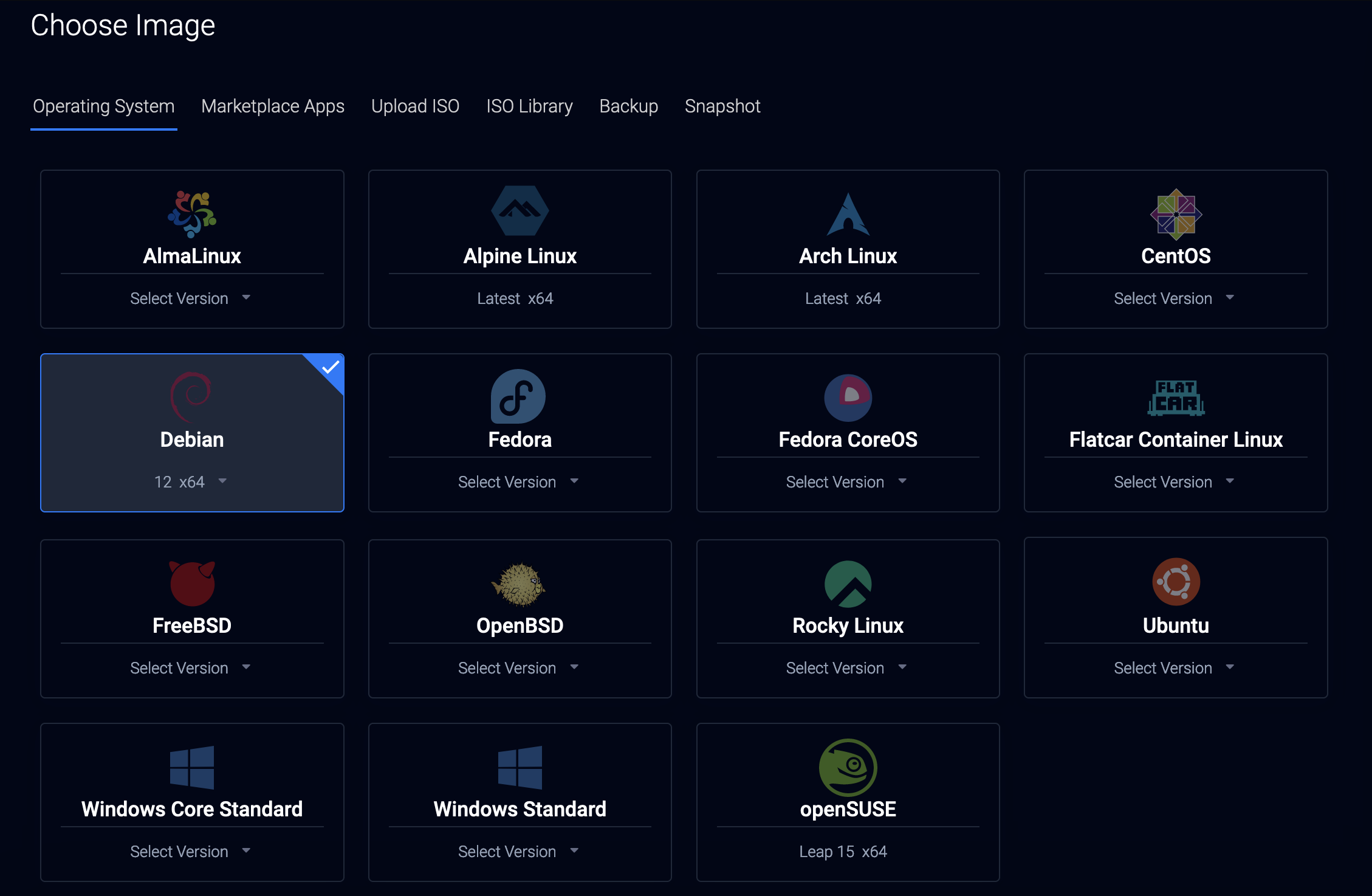Click the Fedora logo icon

[518, 396]
